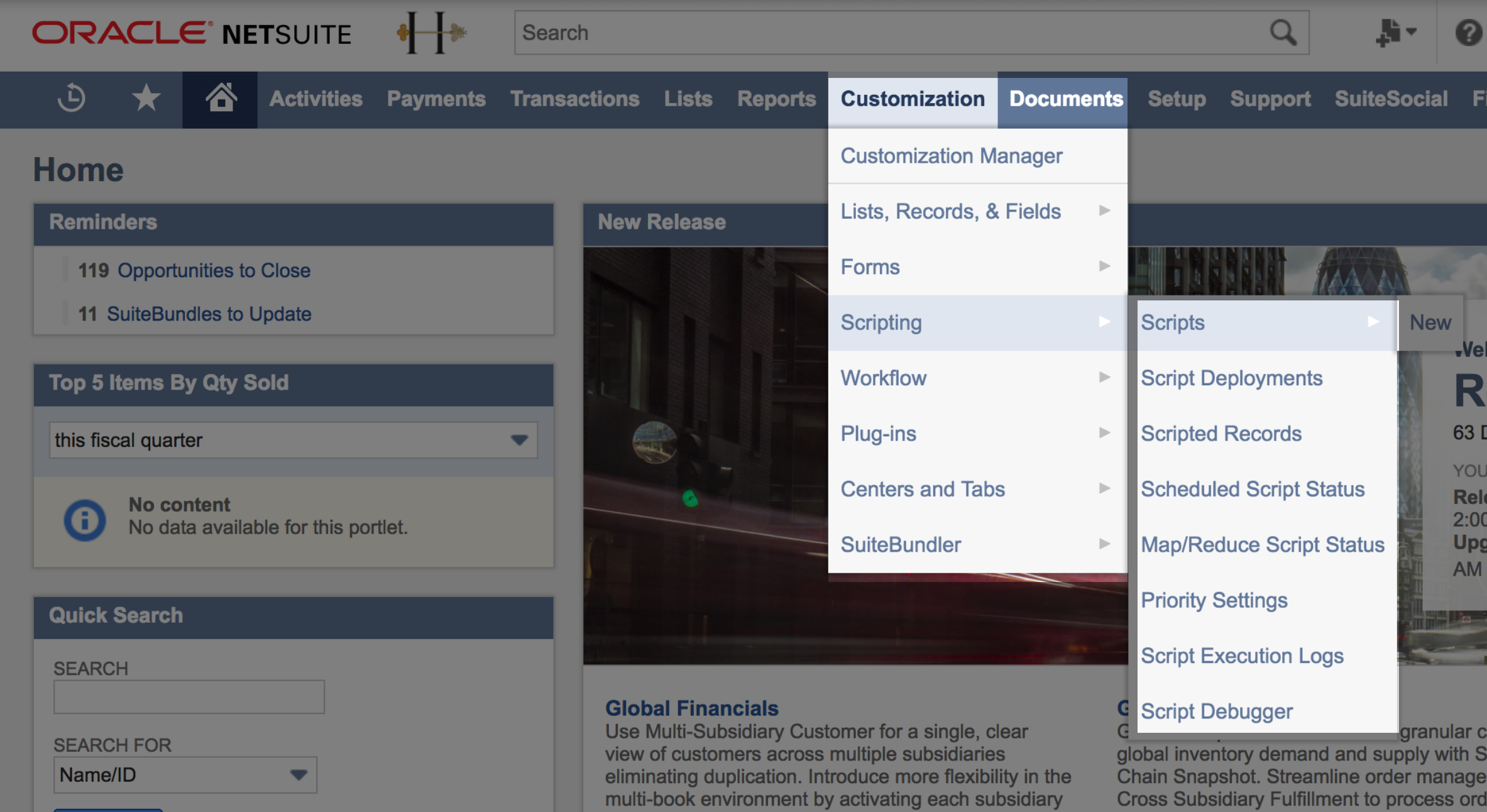Open Script Deployments
1487x812 pixels.
point(1267,378)
